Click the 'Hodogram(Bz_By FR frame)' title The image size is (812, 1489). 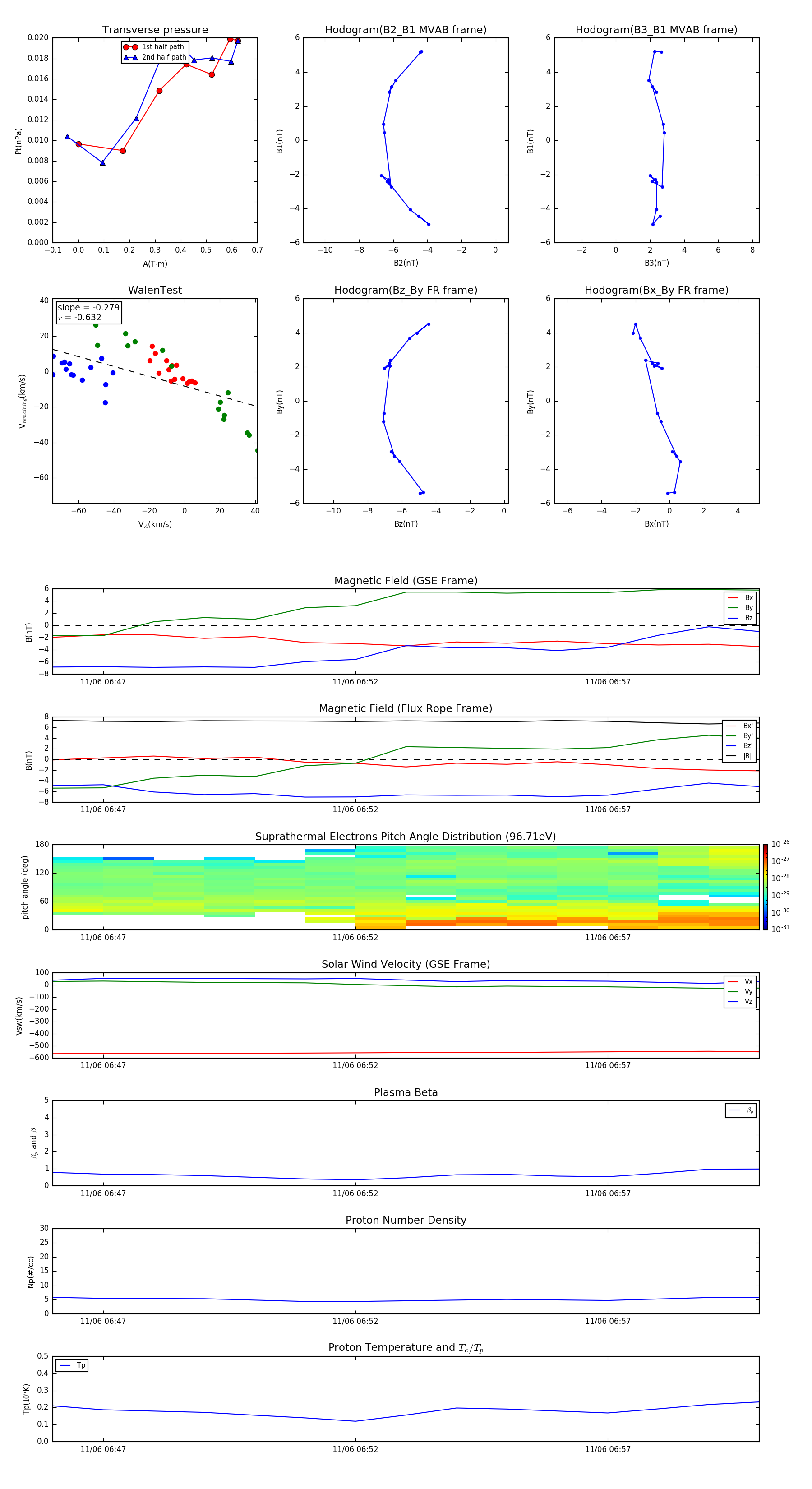tap(406, 290)
